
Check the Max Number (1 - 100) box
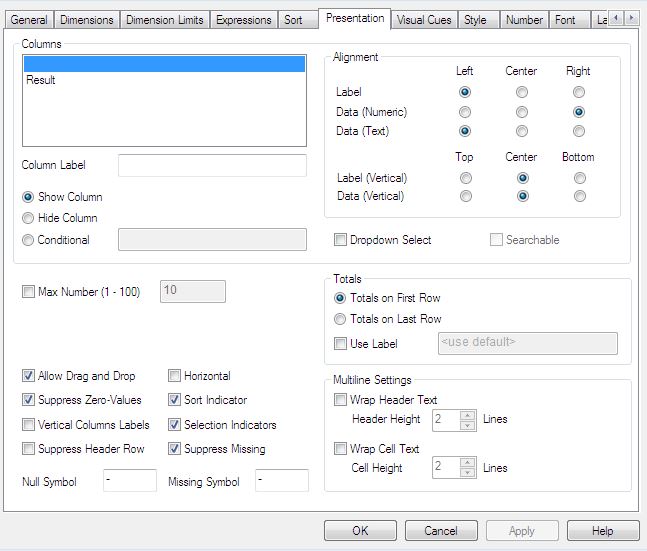(x=29, y=292)
